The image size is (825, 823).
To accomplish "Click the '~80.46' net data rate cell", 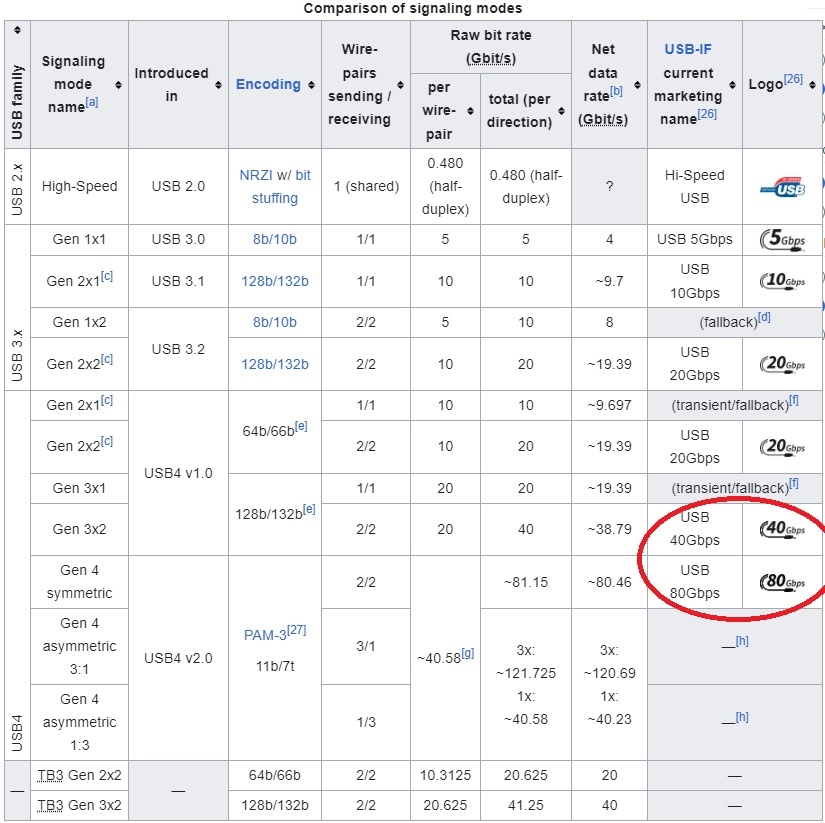I will point(609,582).
